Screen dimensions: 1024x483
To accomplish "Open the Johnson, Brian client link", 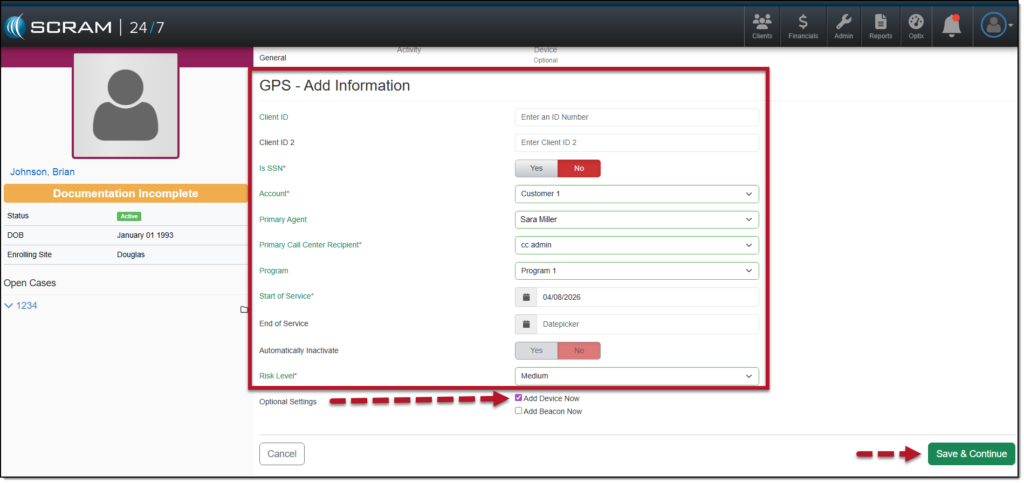I will (42, 172).
